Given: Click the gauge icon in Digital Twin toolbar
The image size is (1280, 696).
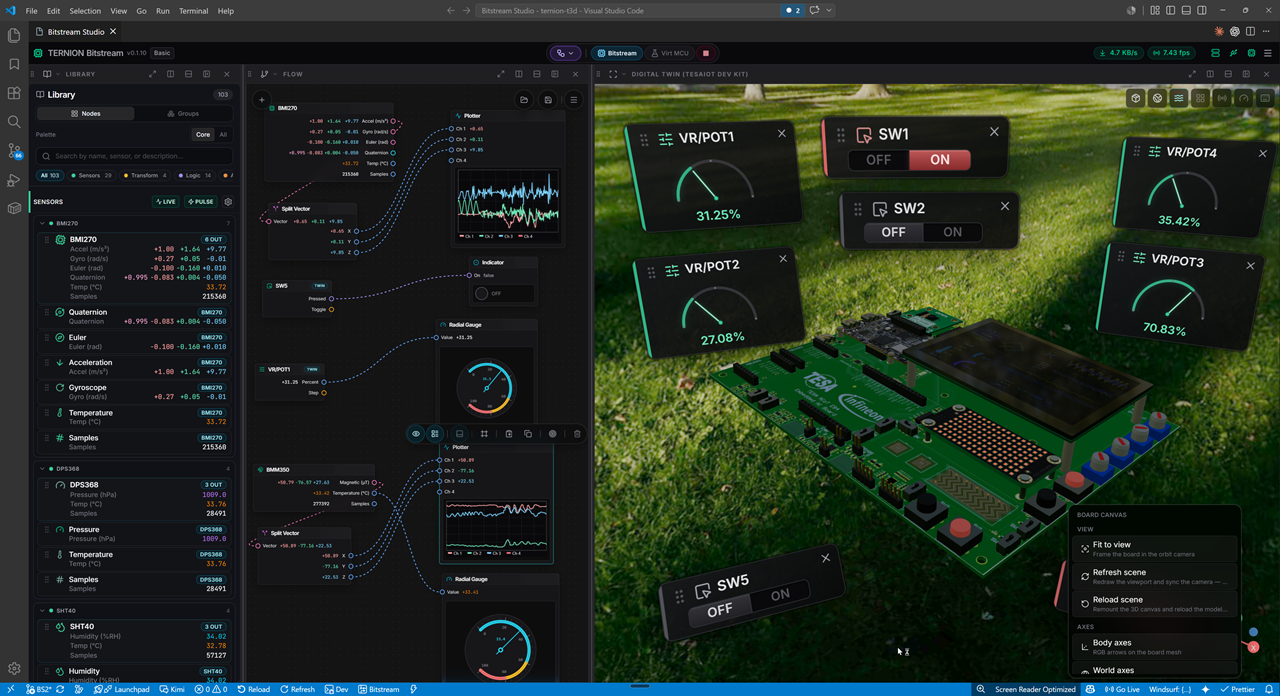Looking at the screenshot, I should coord(1244,98).
